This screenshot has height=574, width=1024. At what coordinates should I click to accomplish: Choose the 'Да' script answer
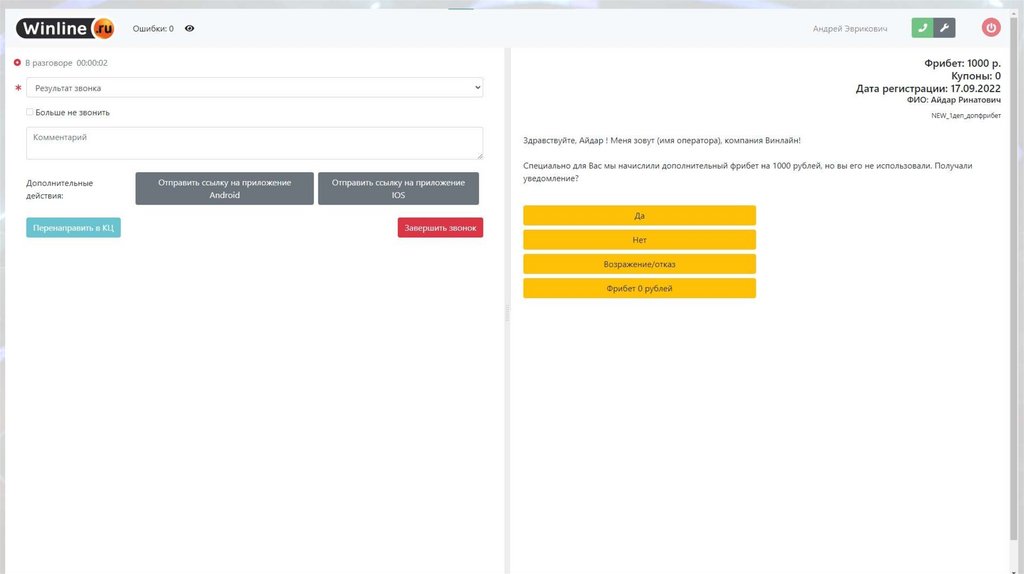pyautogui.click(x=639, y=216)
